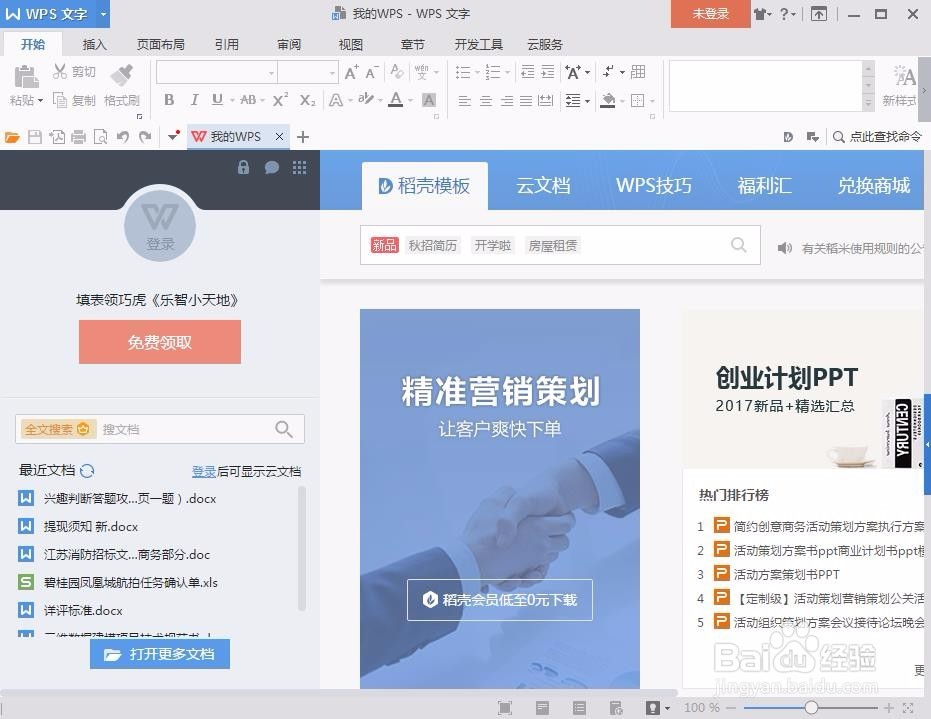
Task: Toggle Bold formatting
Action: [169, 100]
